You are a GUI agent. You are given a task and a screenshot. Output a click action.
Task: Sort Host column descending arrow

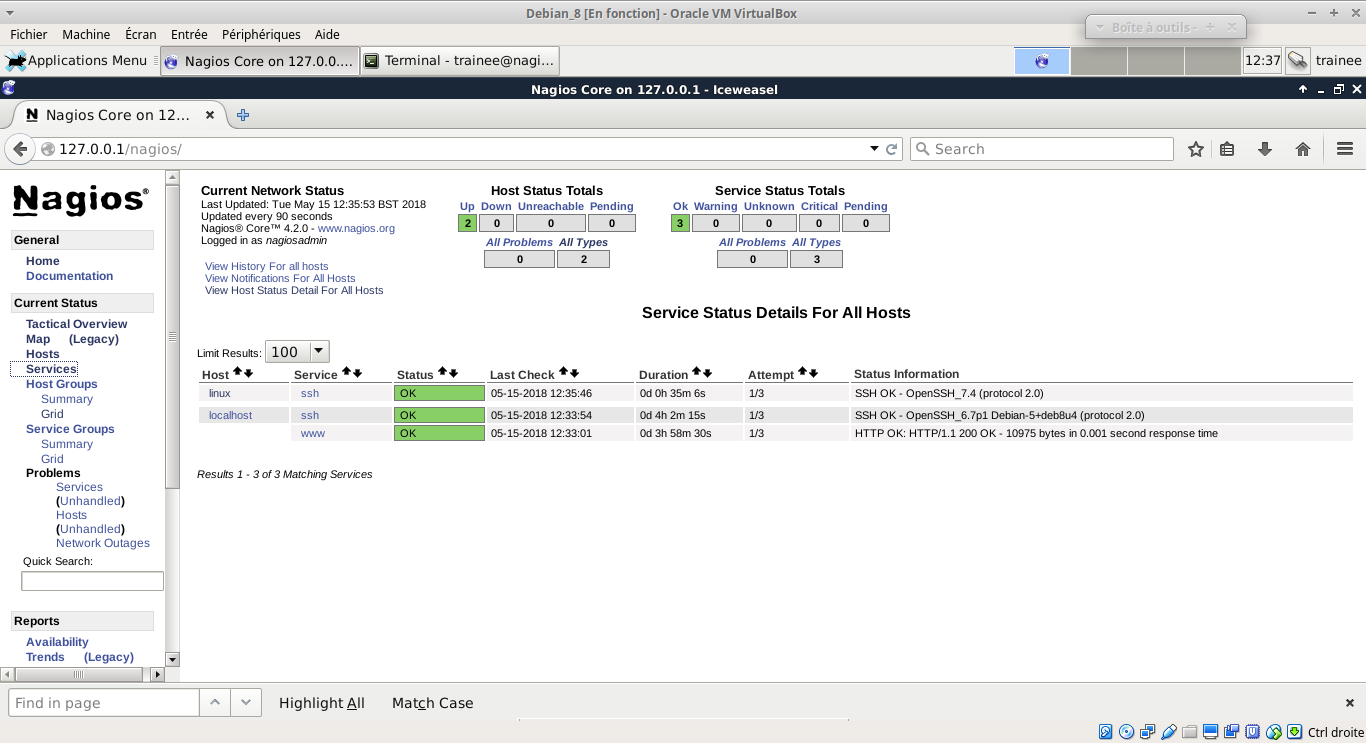[249, 373]
